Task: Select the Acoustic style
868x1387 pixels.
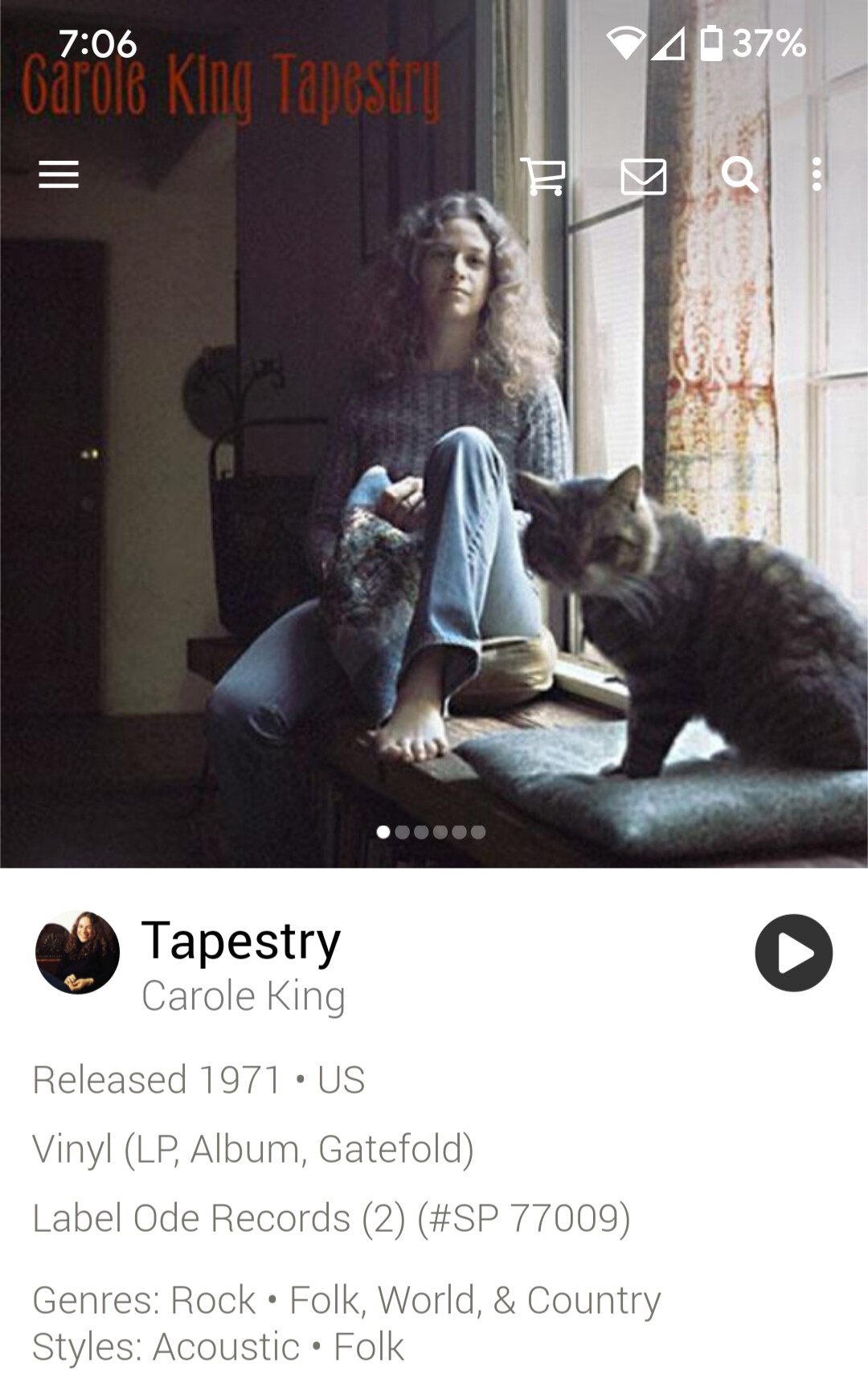Action: [227, 1347]
